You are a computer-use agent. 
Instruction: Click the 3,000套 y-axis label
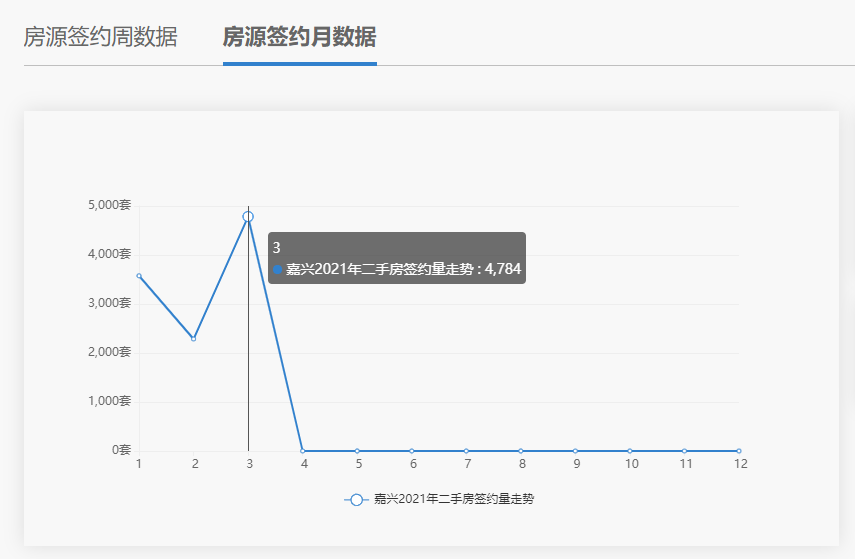coord(109,303)
